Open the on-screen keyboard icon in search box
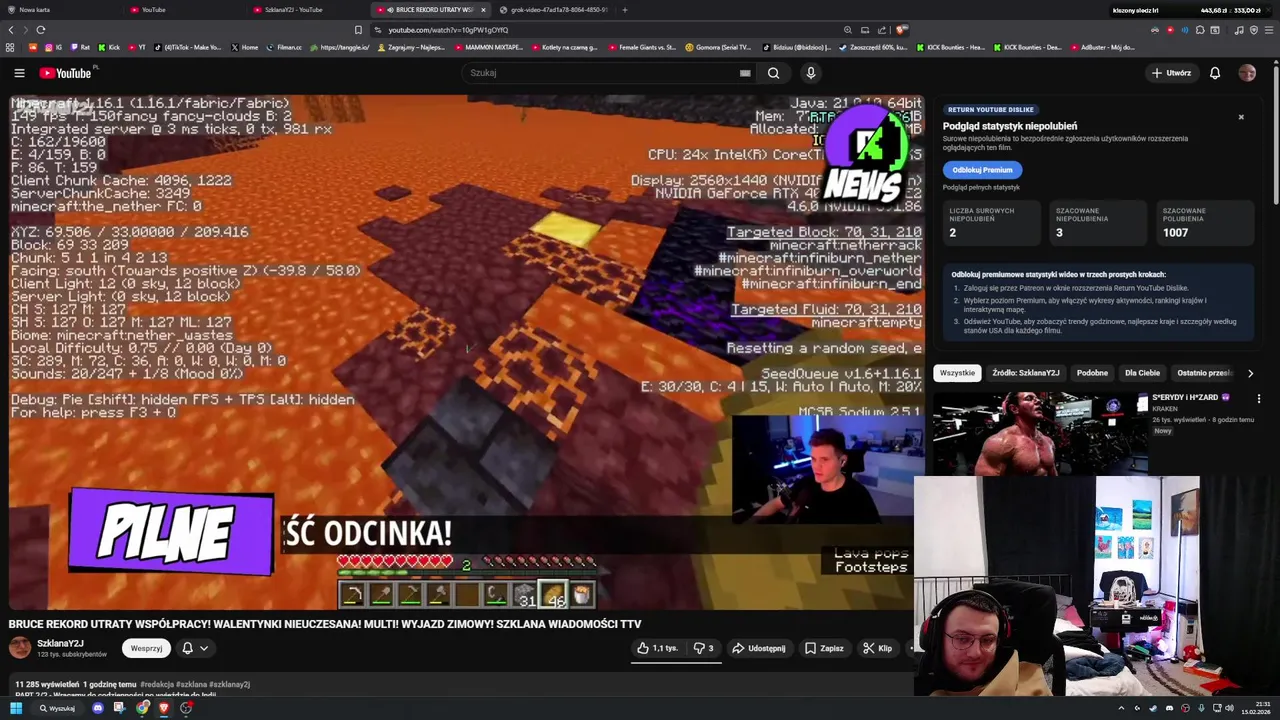The image size is (1280, 720). 745,73
